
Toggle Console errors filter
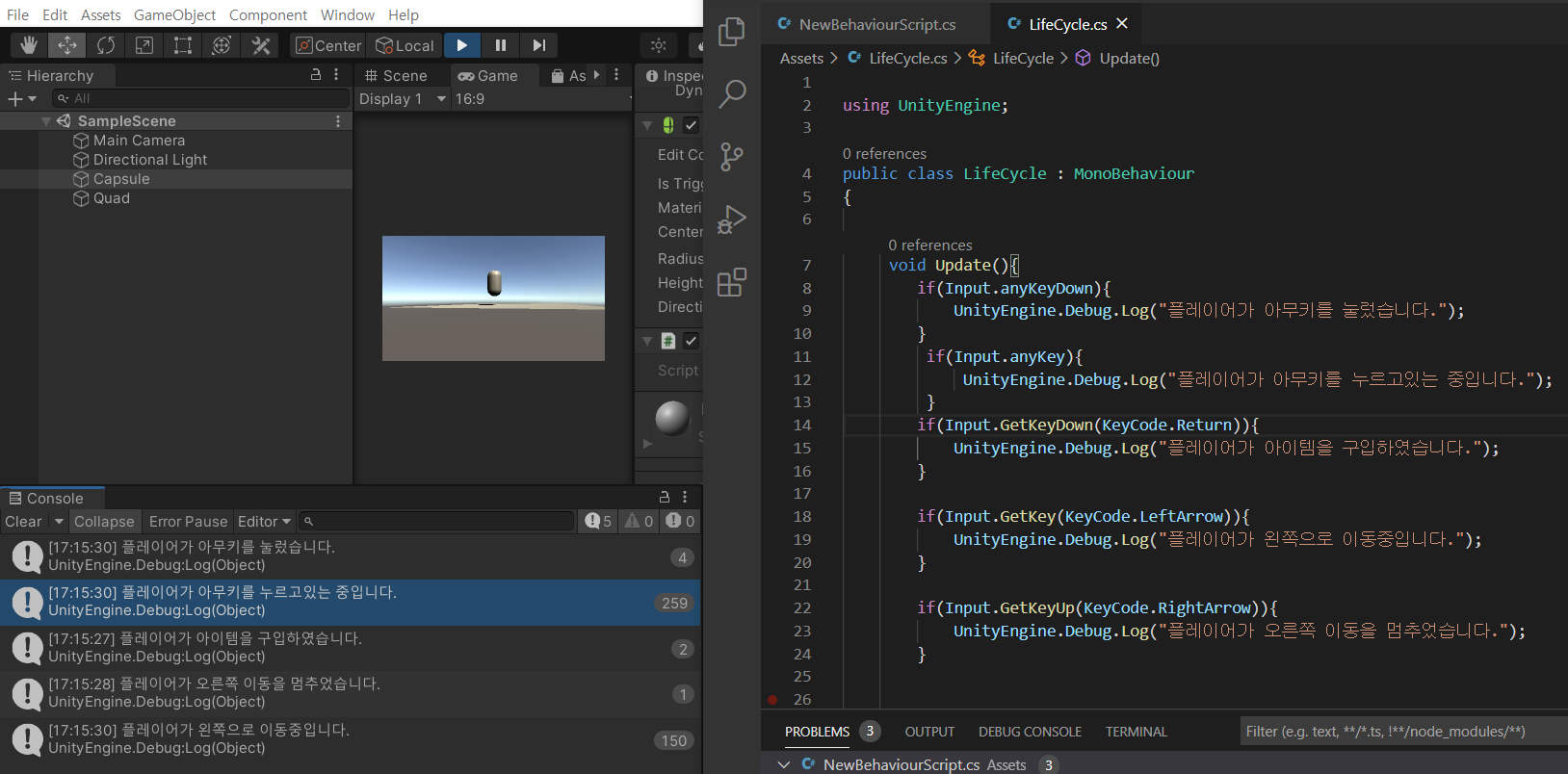(681, 521)
